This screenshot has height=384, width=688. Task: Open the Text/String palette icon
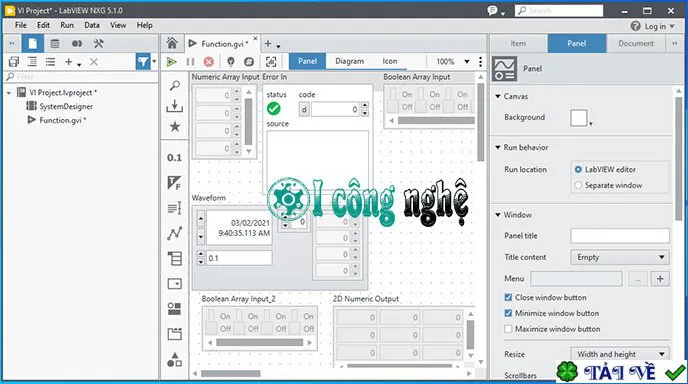[174, 208]
